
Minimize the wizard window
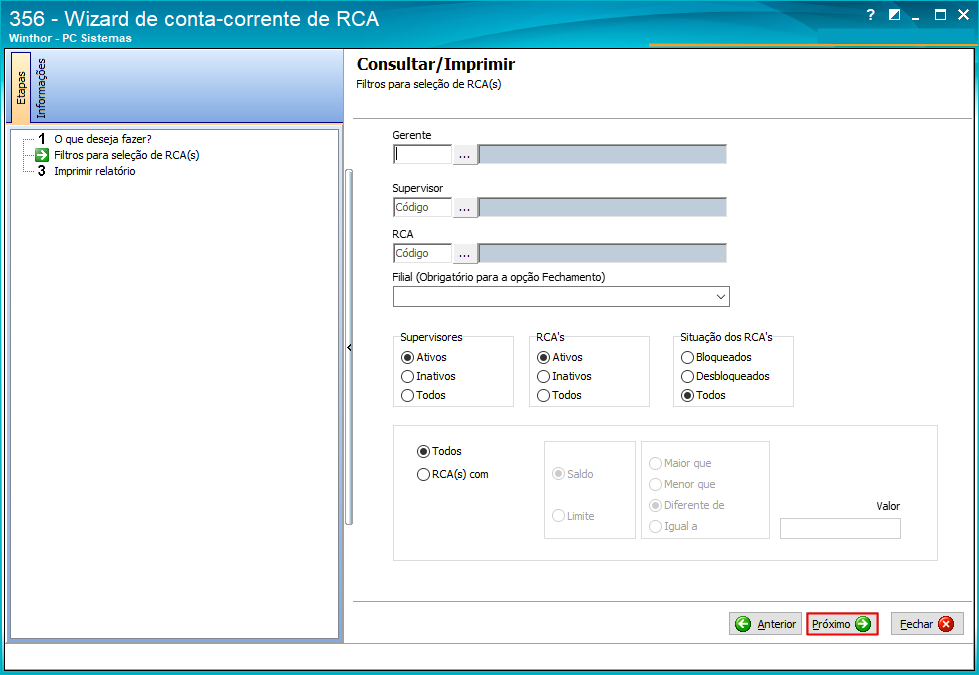(916, 16)
